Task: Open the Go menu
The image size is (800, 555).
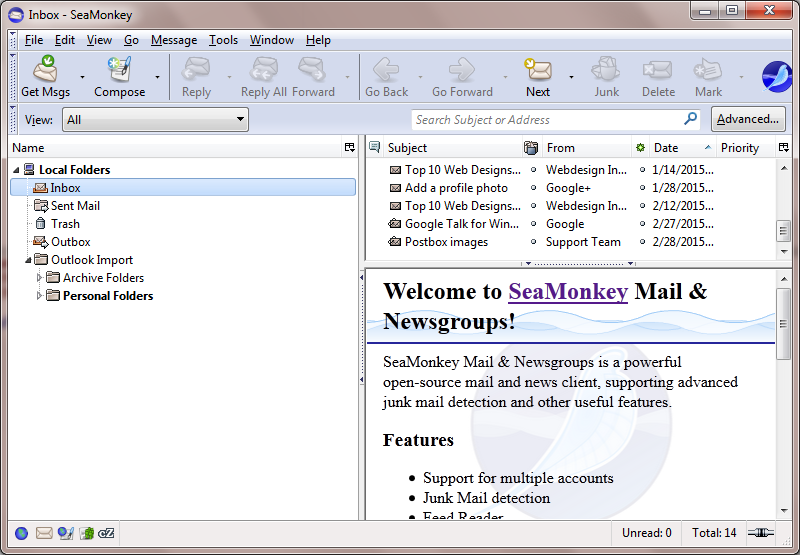Action: 131,40
